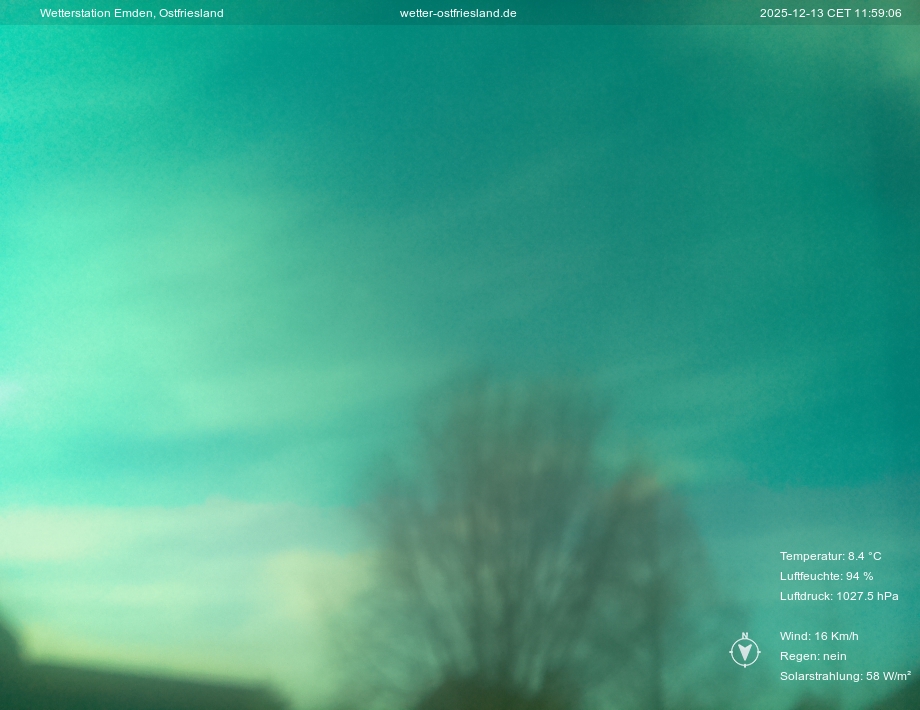Click the Luftdruck 1027.5 hPa reading
This screenshot has width=920, height=710.
(x=839, y=596)
